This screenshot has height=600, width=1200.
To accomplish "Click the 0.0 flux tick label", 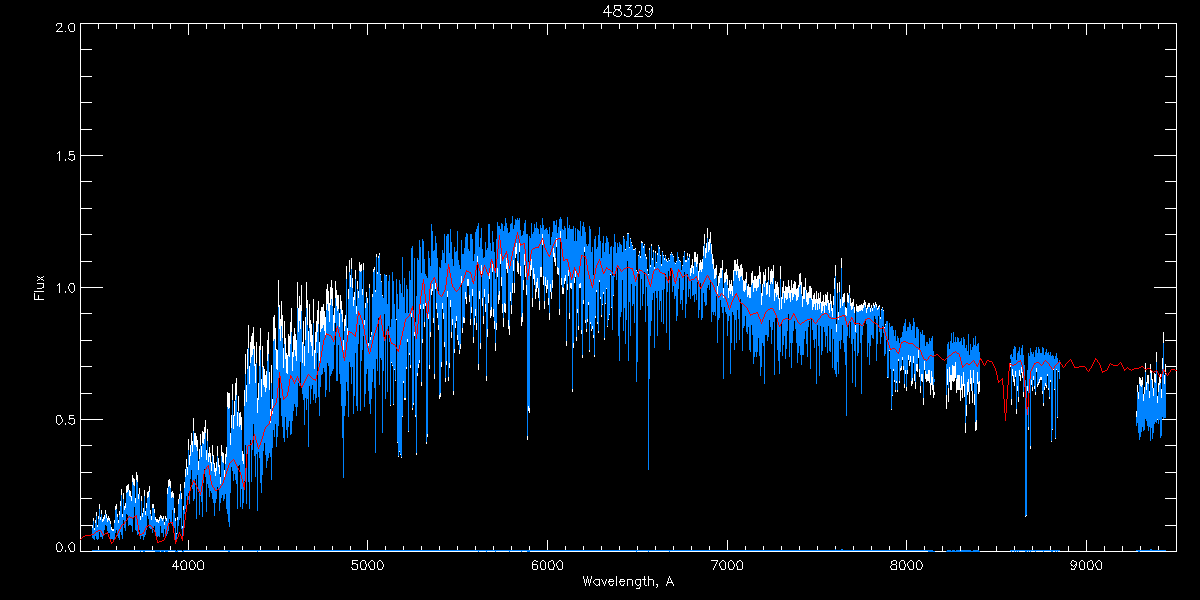I will click(x=62, y=548).
